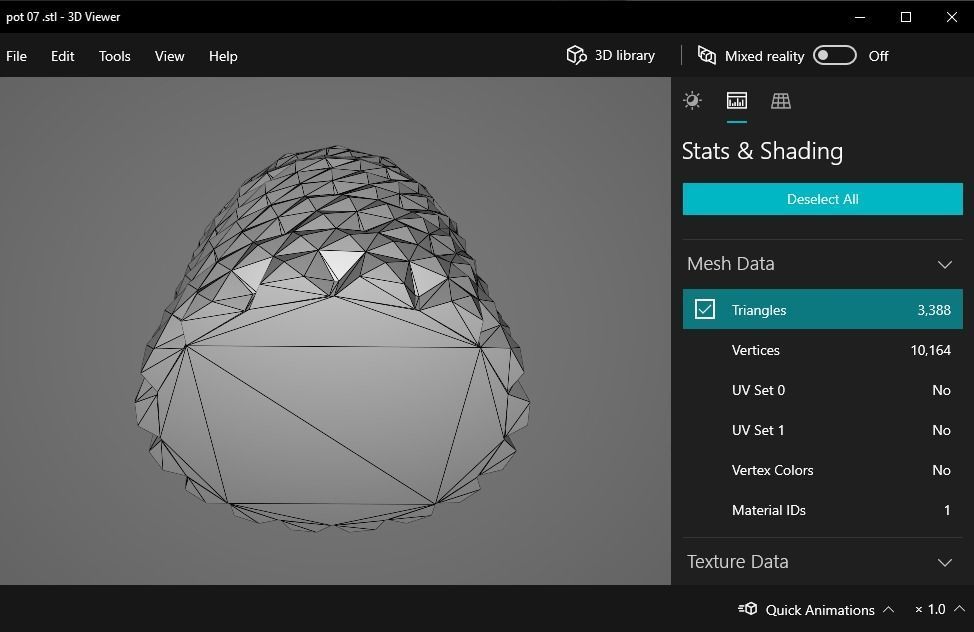Select the UV Set 1 row

(x=822, y=430)
